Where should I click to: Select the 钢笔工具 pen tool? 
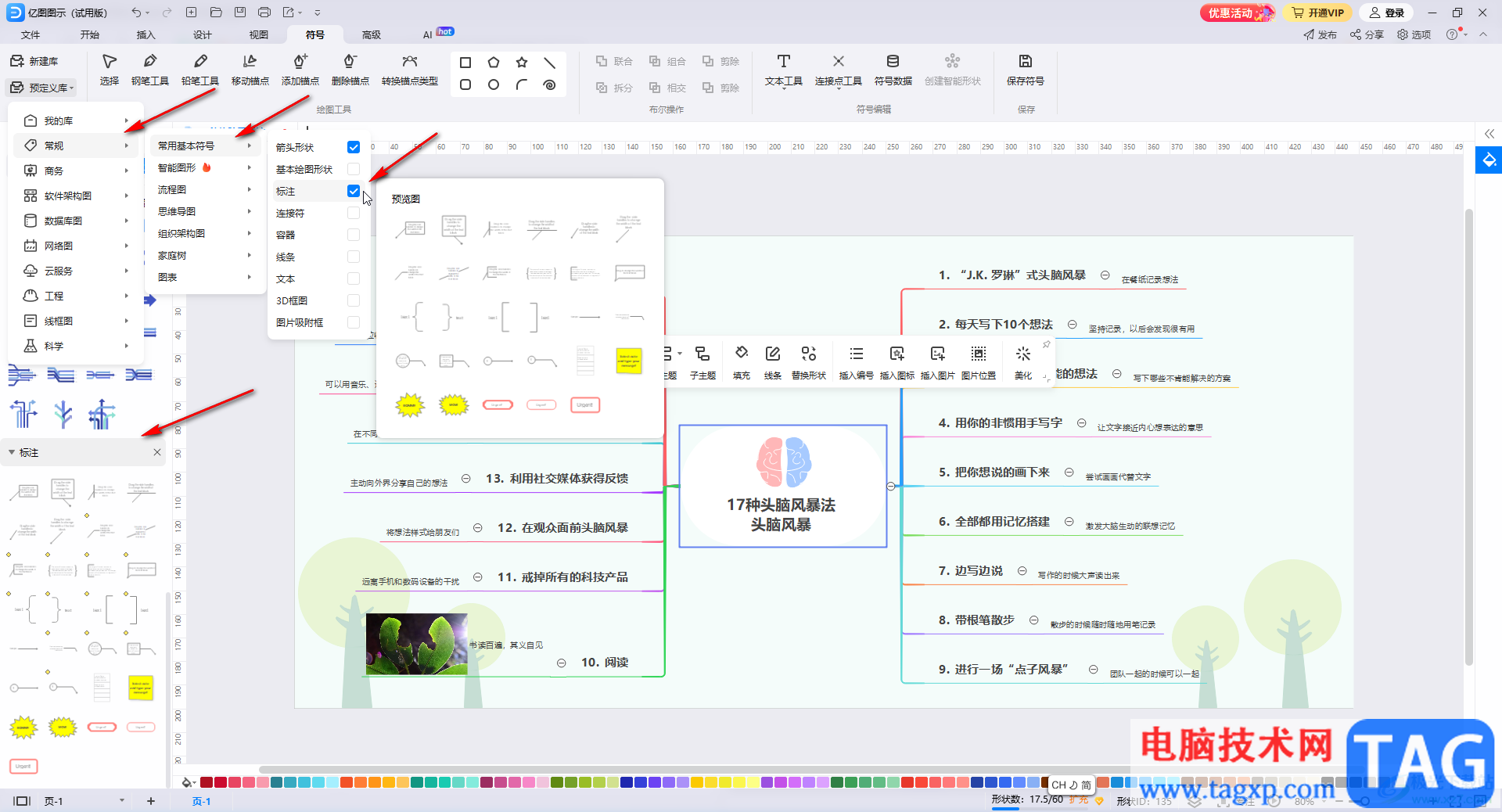click(149, 69)
